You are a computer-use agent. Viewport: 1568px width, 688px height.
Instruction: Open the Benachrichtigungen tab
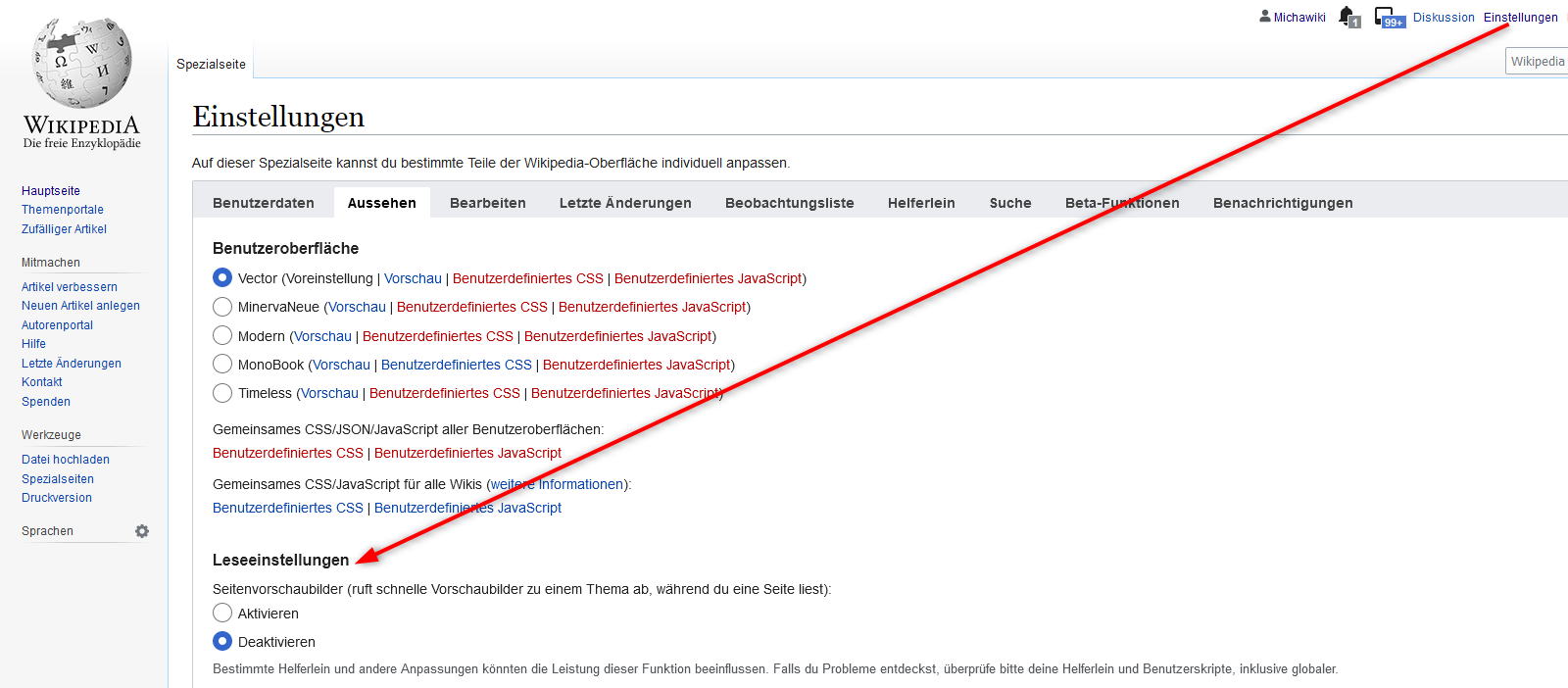coord(1282,203)
